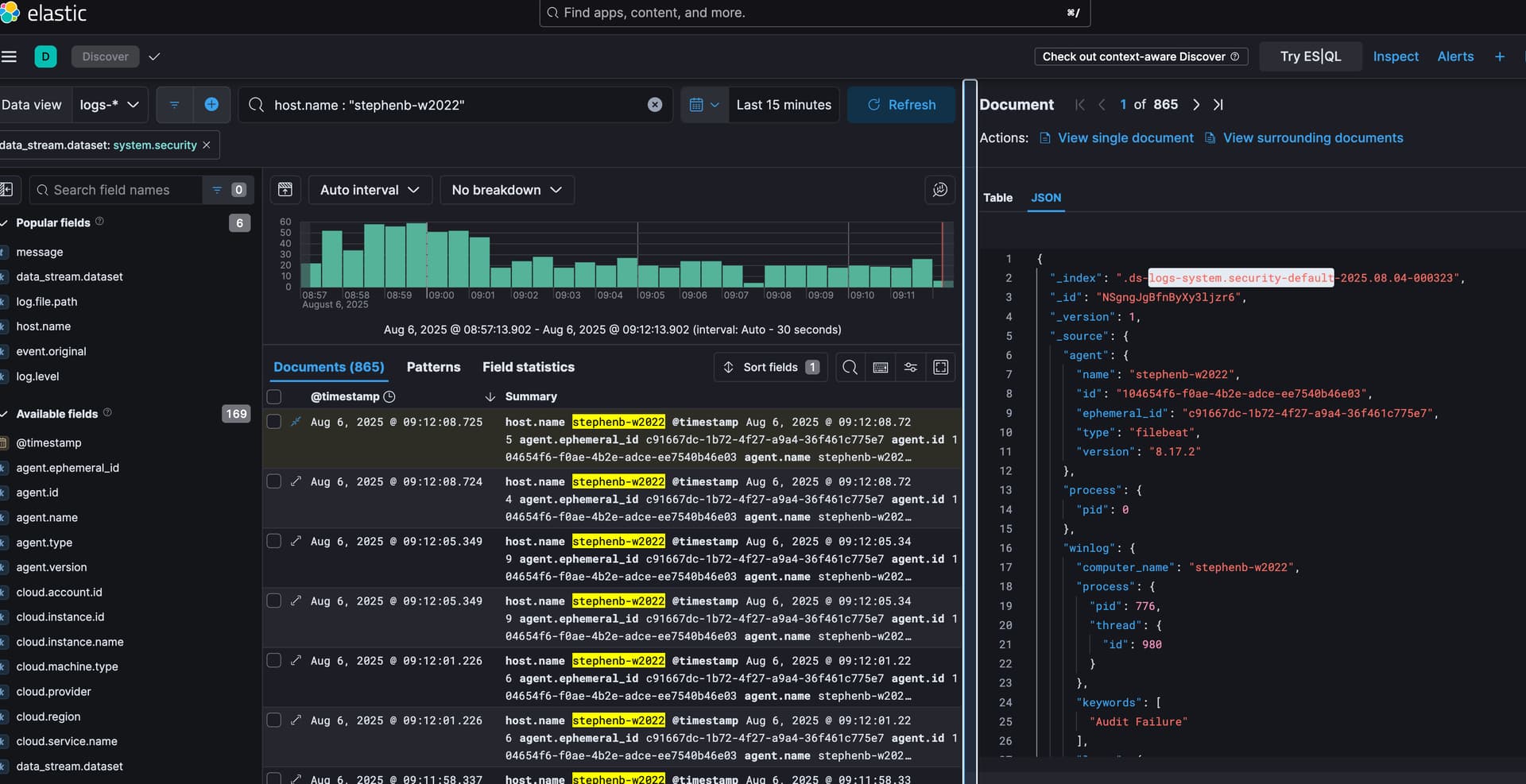
Task: Open chart lens suggestions icon
Action: coord(939,190)
